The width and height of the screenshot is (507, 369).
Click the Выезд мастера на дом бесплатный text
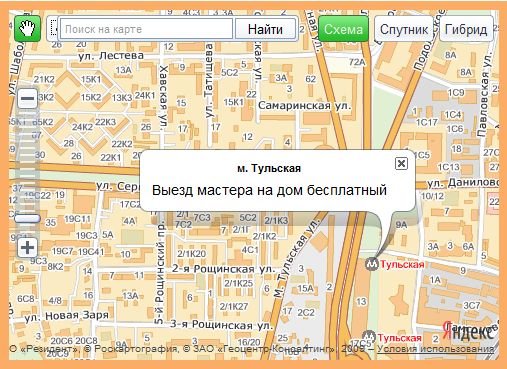click(269, 190)
